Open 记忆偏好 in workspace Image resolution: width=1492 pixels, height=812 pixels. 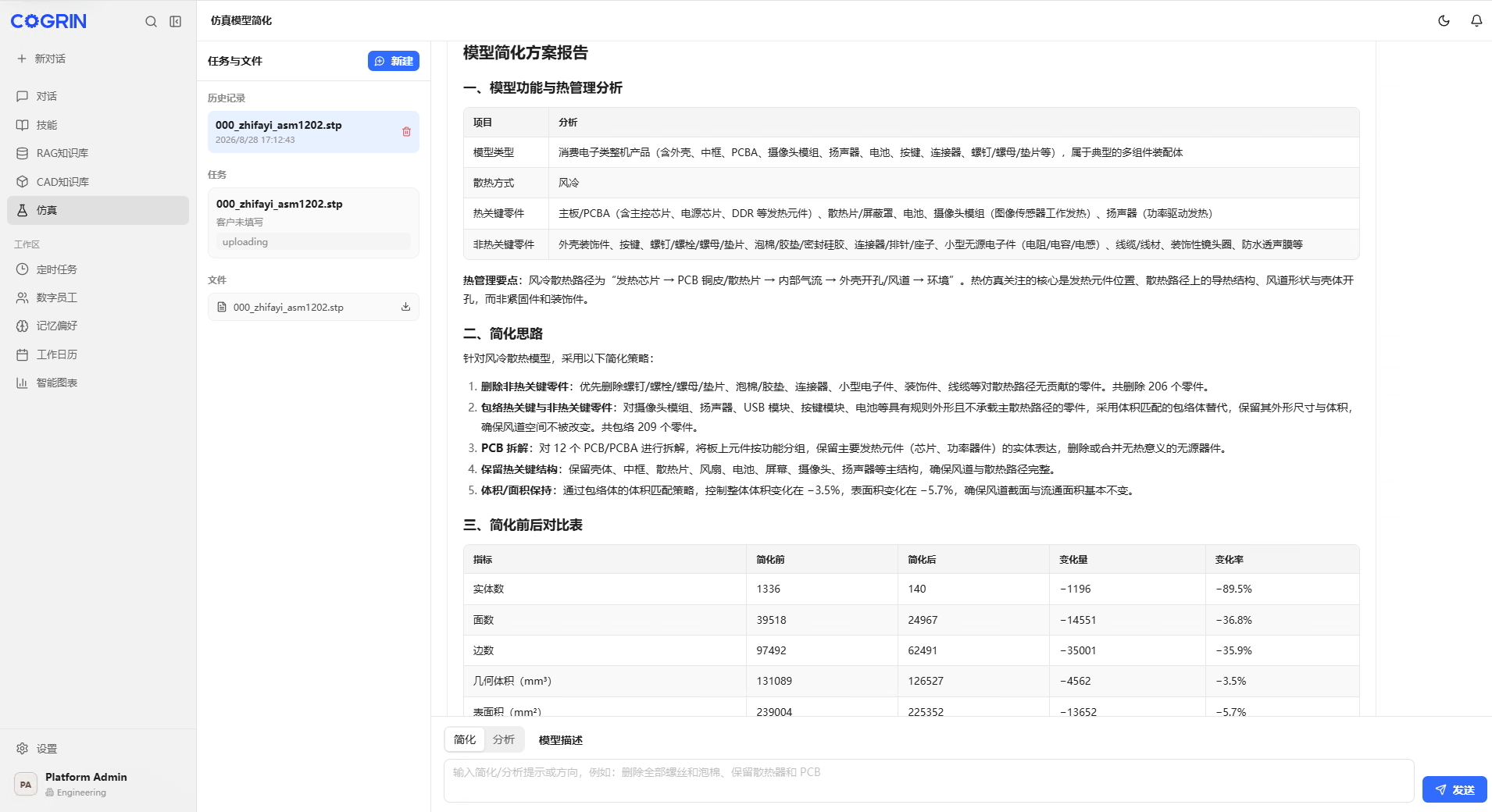tap(98, 326)
